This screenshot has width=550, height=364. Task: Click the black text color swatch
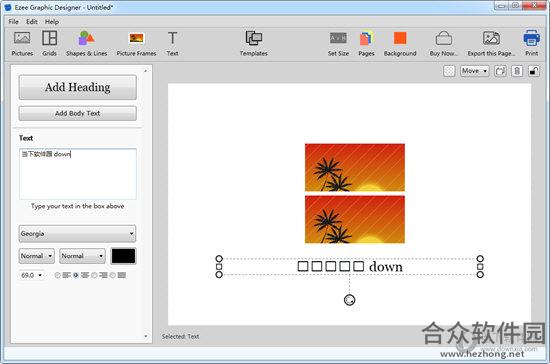(x=123, y=256)
